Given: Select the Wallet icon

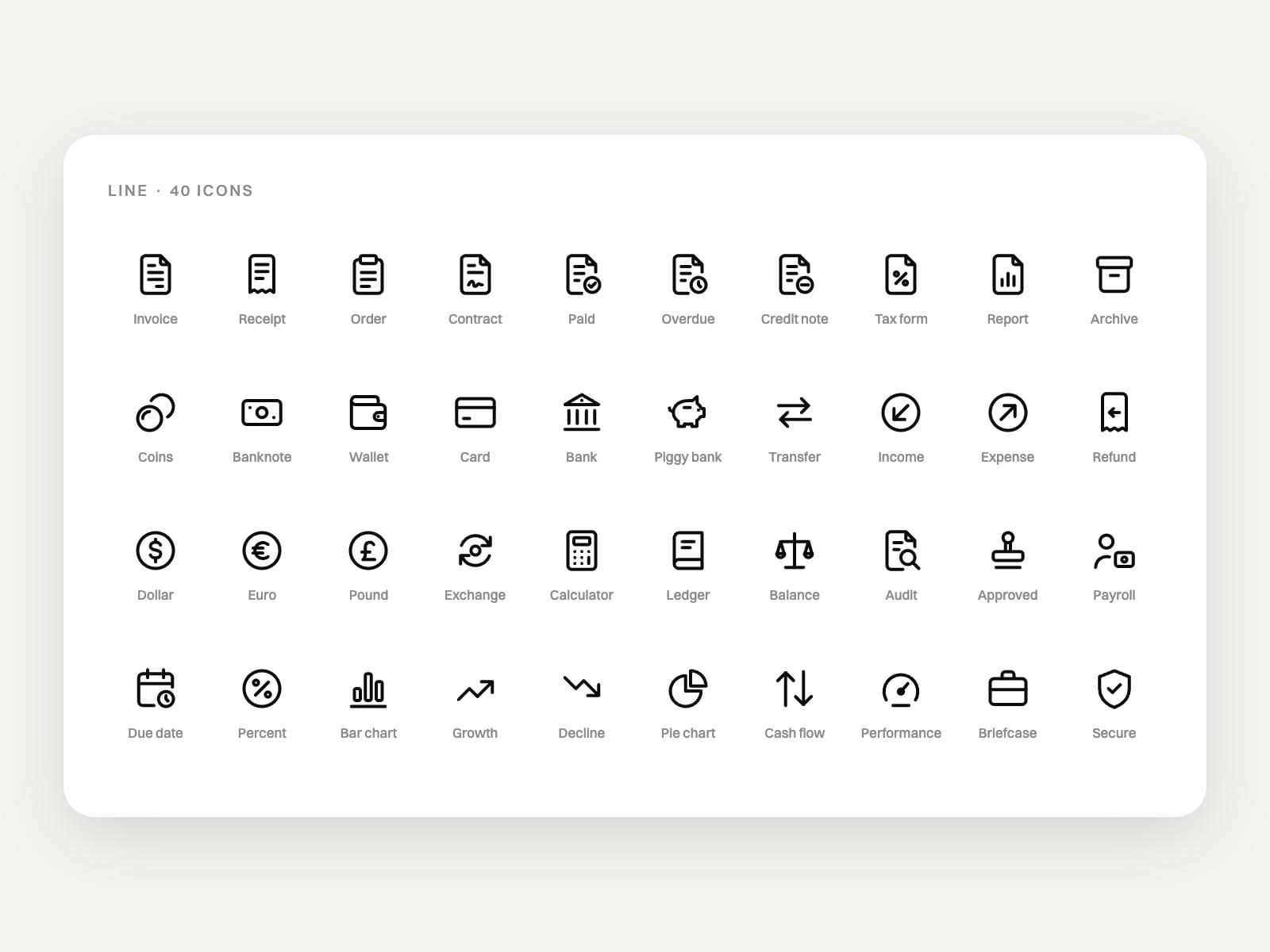Looking at the screenshot, I should (368, 413).
